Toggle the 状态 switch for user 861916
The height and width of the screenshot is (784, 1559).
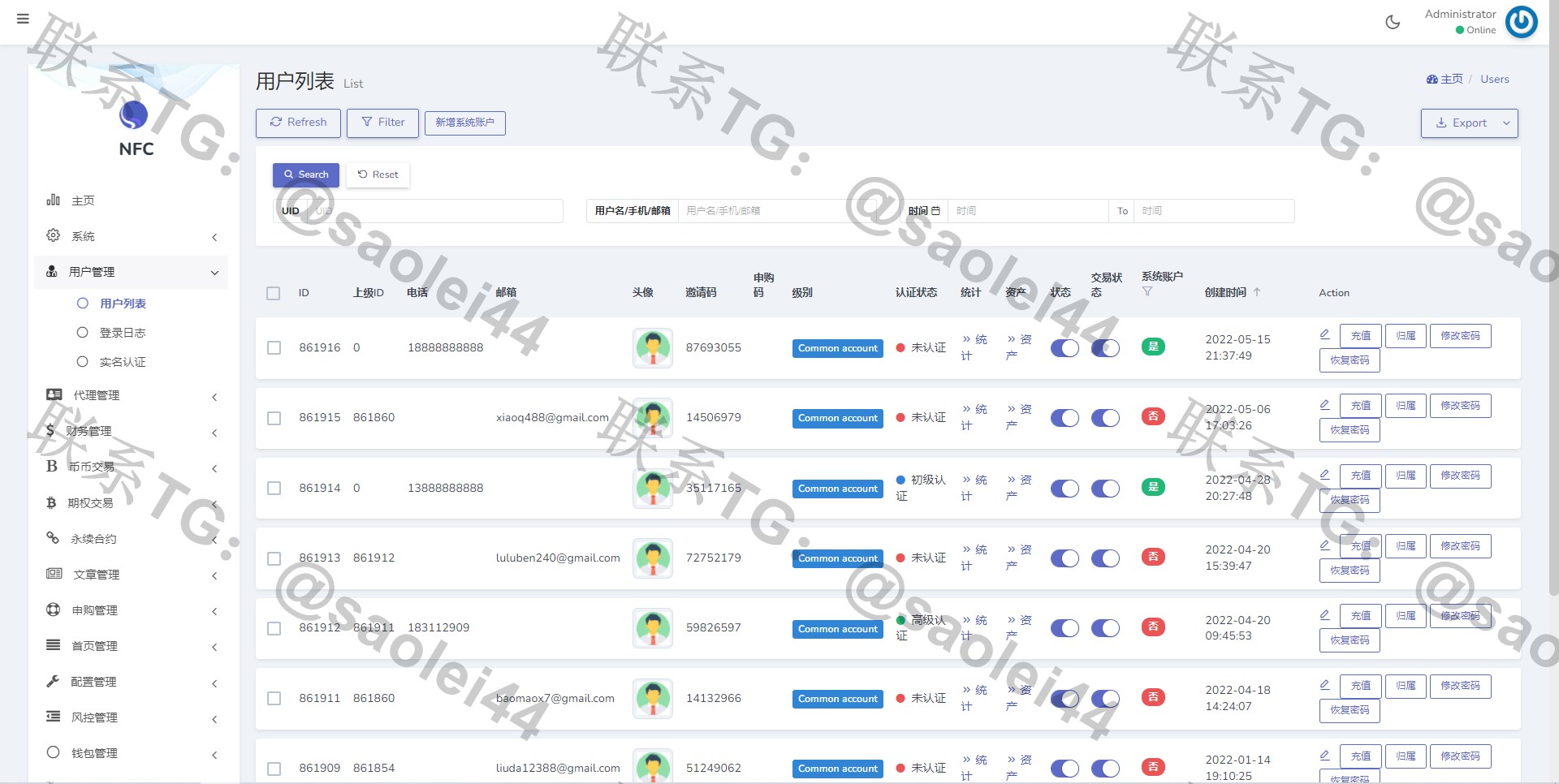[1065, 348]
